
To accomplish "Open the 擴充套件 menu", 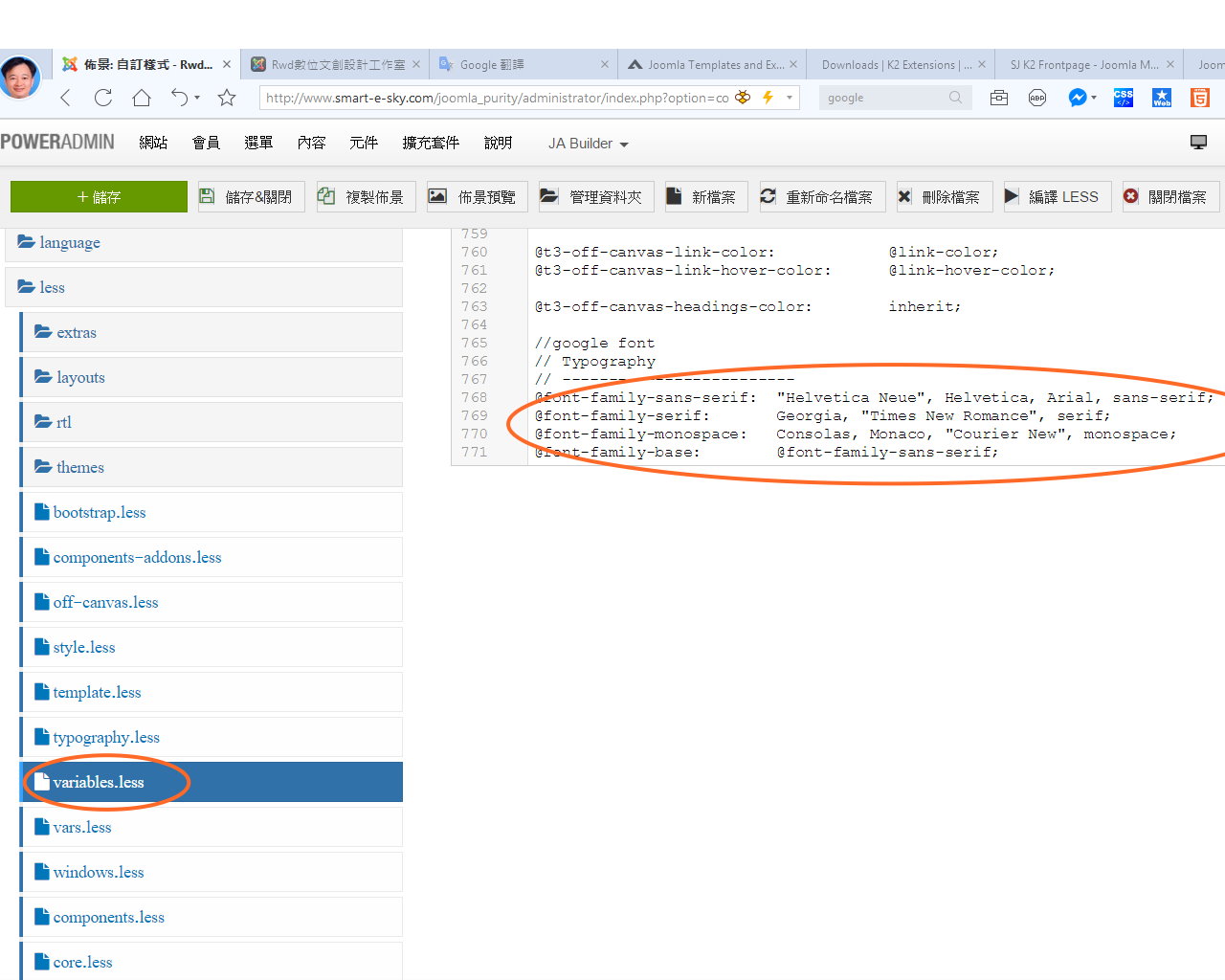I will point(431,143).
